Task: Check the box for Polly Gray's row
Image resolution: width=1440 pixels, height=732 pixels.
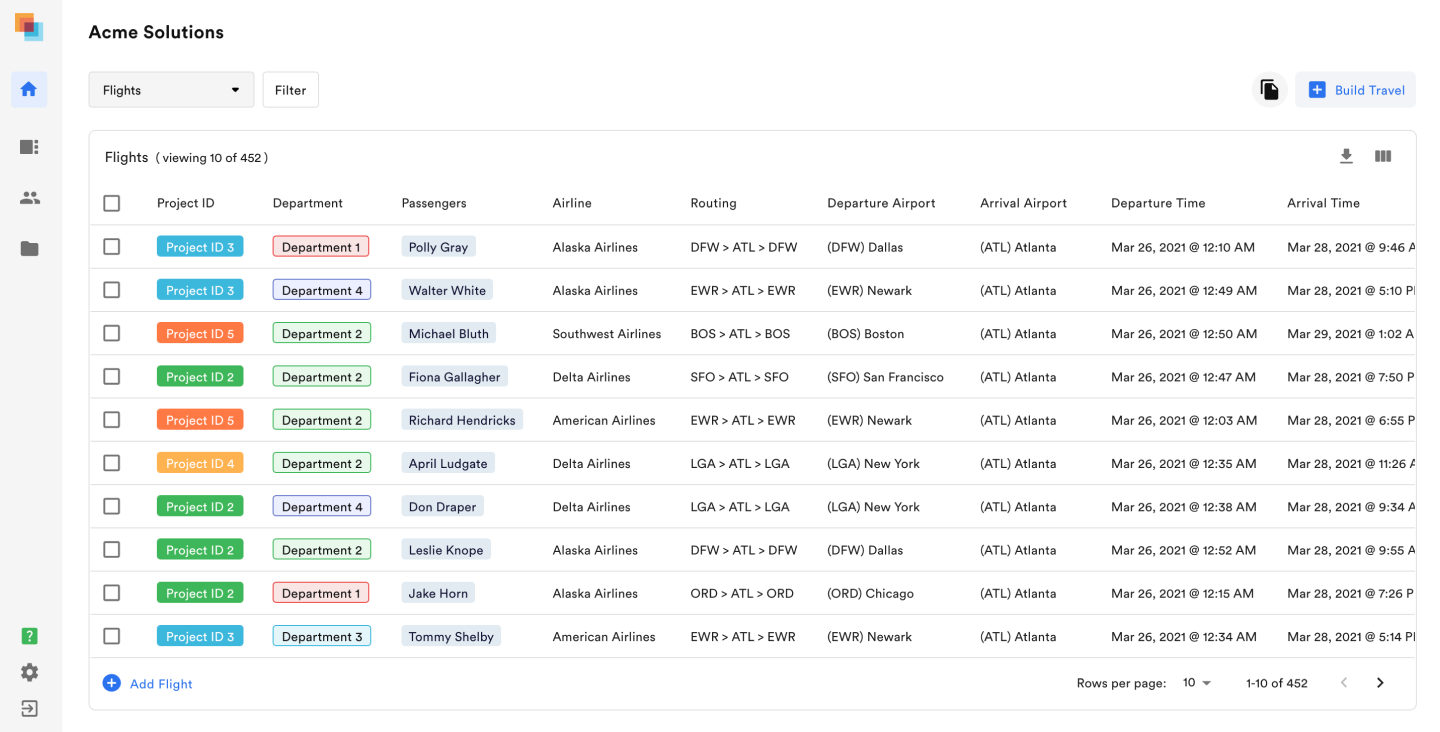Action: (112, 246)
